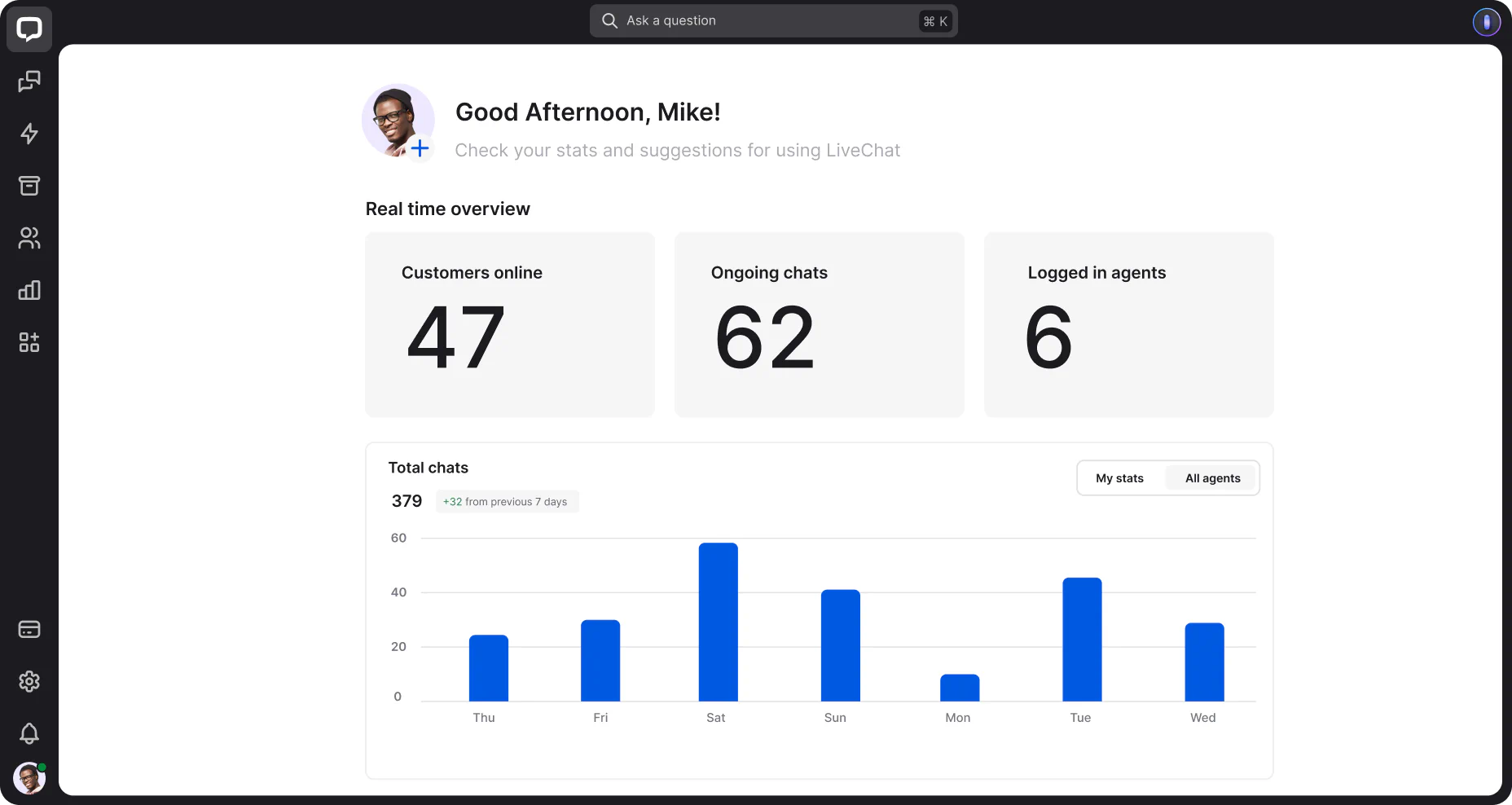Open the Apps marketplace icon

coord(29,342)
